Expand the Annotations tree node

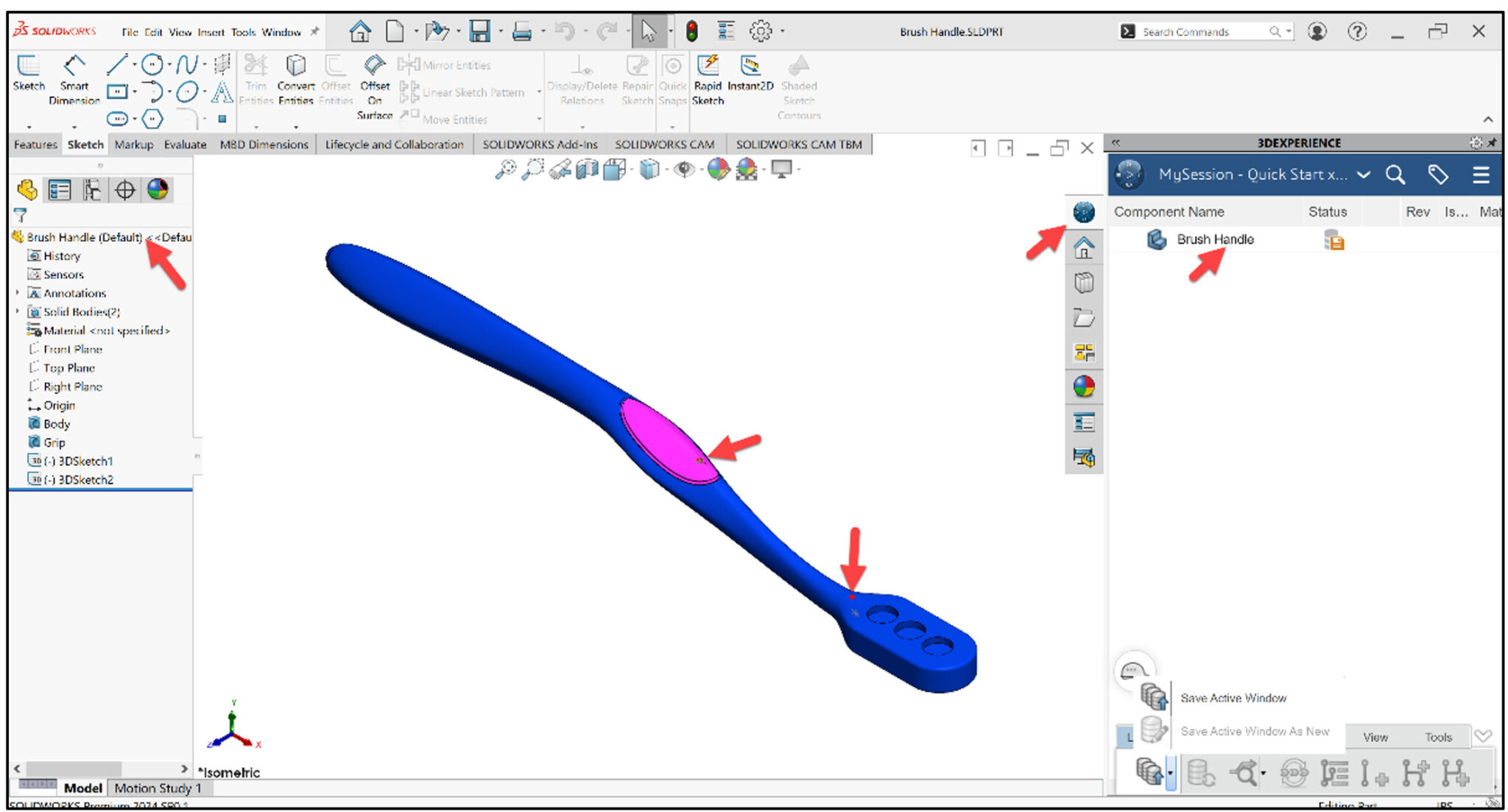coord(18,293)
